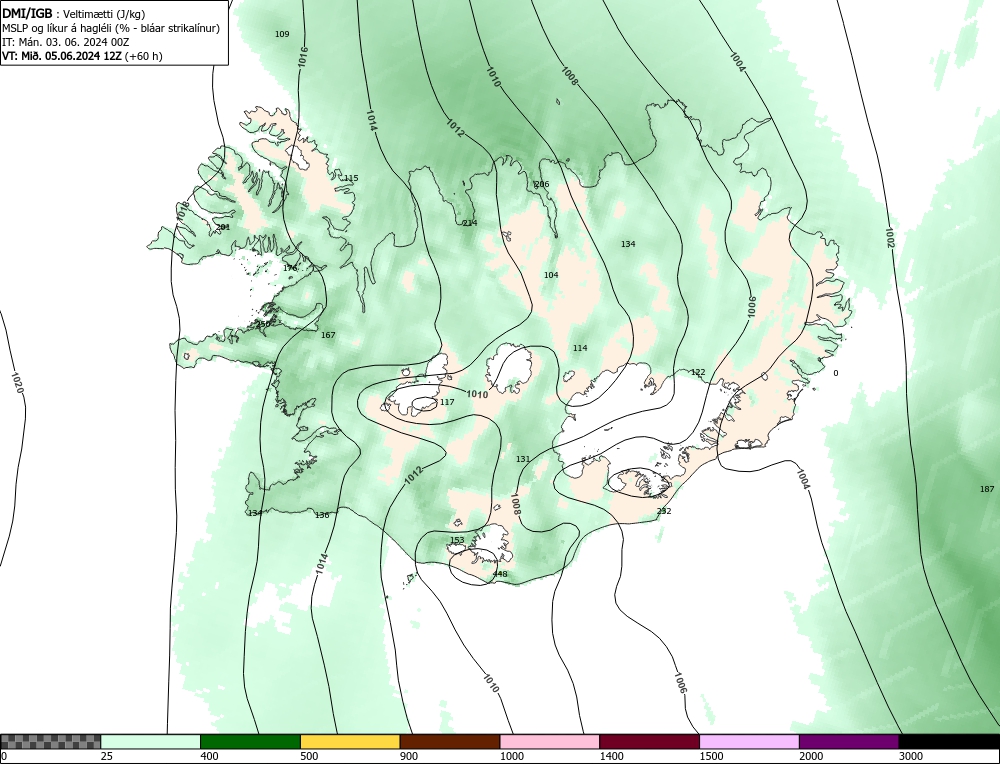Click the legend tick label 400

pyautogui.click(x=209, y=756)
